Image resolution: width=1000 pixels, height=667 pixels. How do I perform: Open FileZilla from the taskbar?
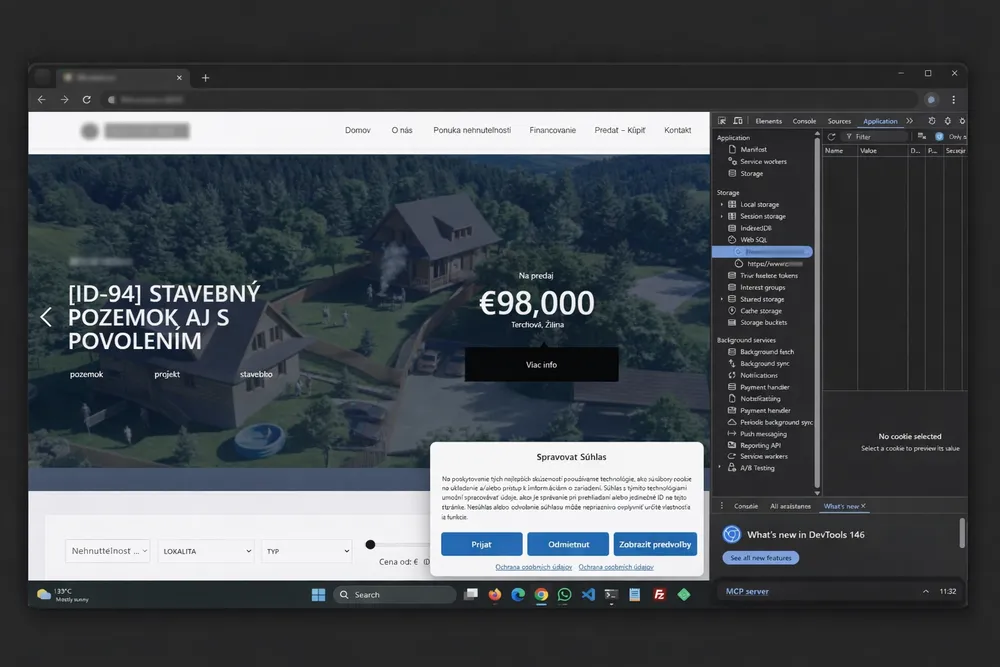coord(659,594)
